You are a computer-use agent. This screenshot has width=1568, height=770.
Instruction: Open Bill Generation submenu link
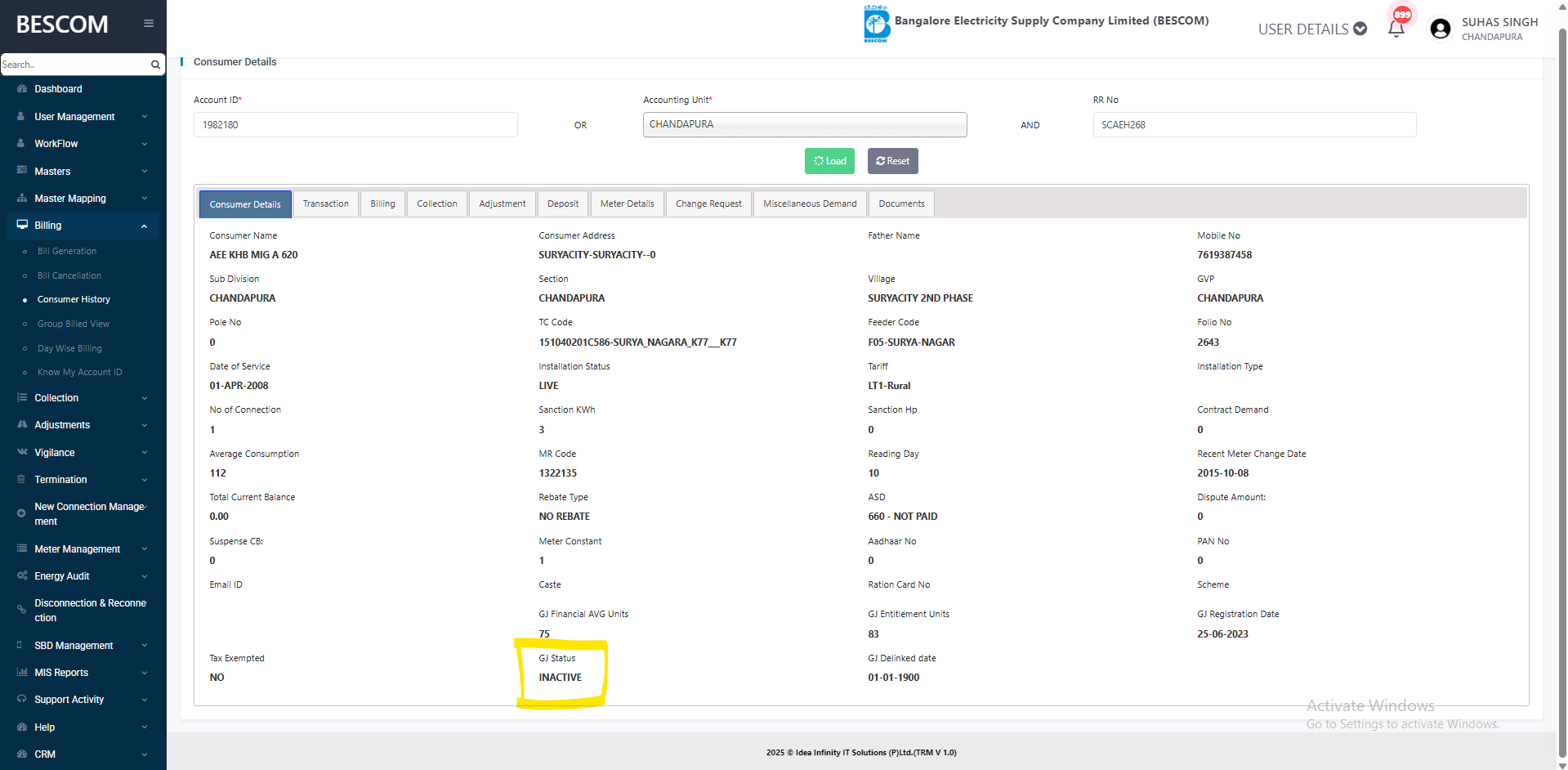(67, 251)
